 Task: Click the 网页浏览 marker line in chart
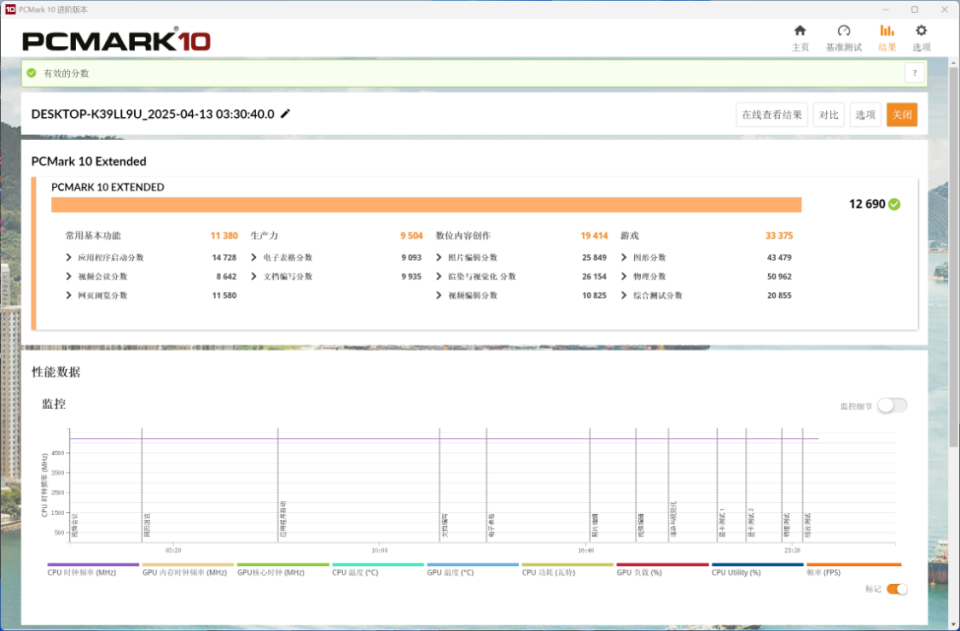[142, 484]
